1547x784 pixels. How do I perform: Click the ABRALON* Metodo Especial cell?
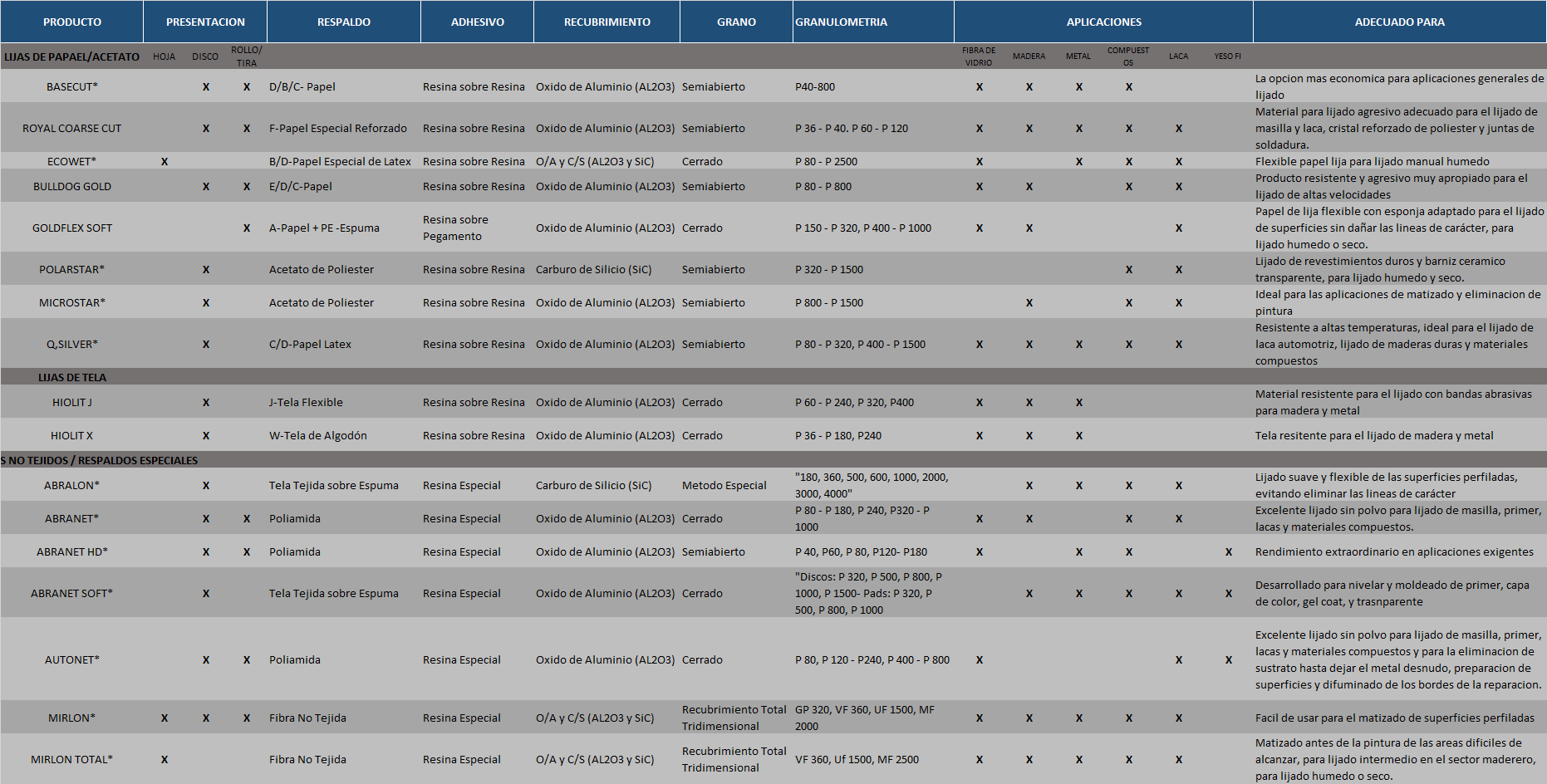pos(724,485)
